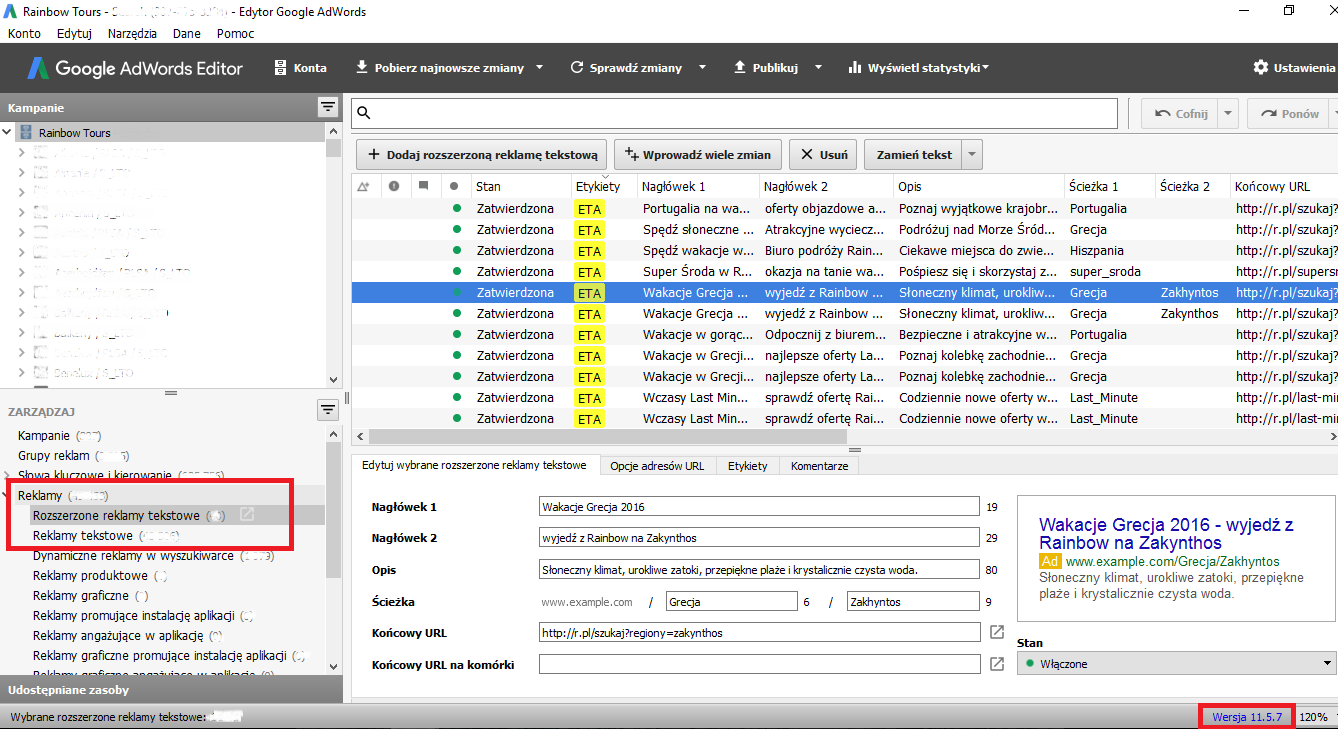Click Zamień tekst button

913,154
